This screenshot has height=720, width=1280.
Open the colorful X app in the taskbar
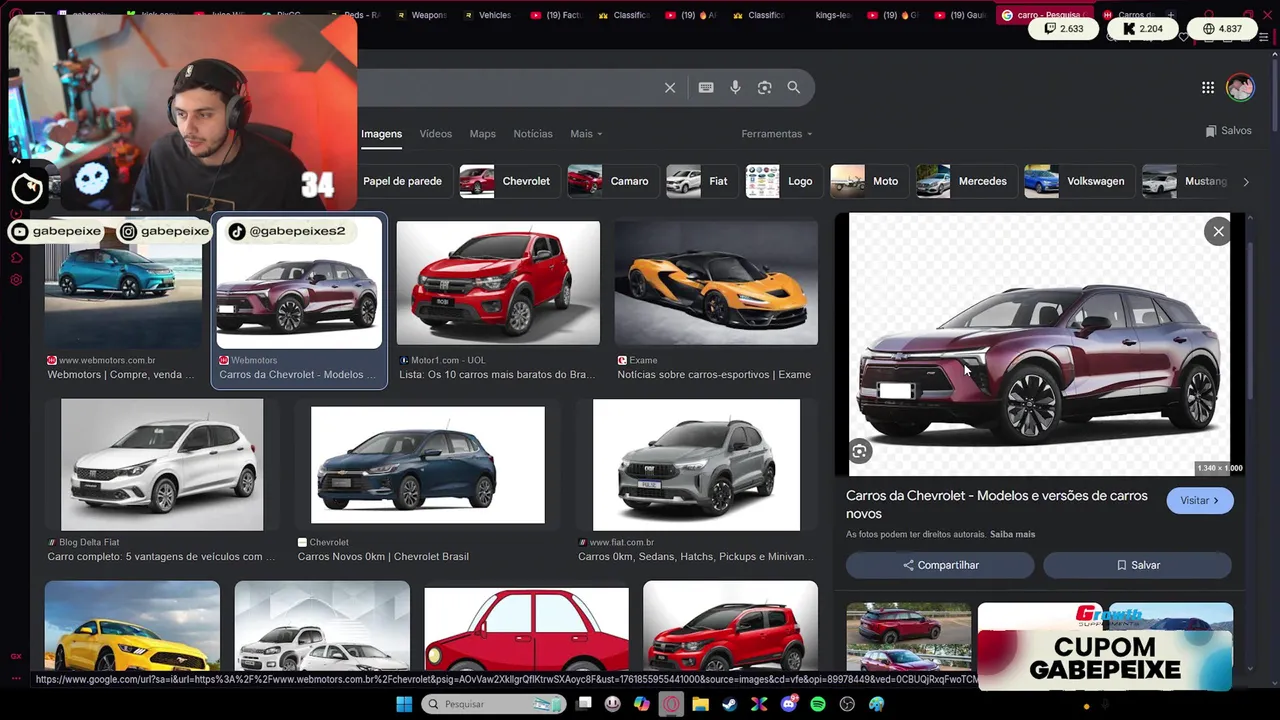tap(759, 704)
